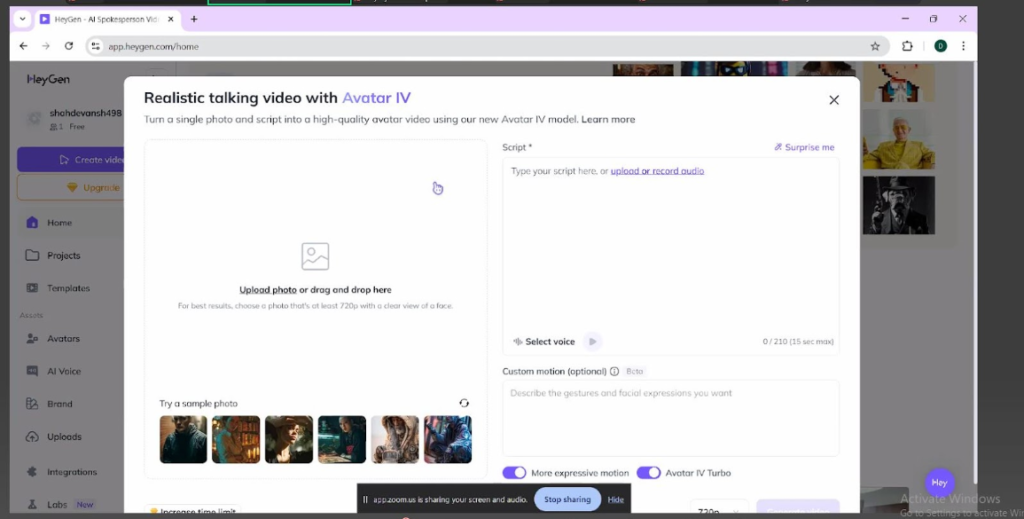Image resolution: width=1024 pixels, height=519 pixels.
Task: Open the Select voice picker
Action: coord(544,341)
